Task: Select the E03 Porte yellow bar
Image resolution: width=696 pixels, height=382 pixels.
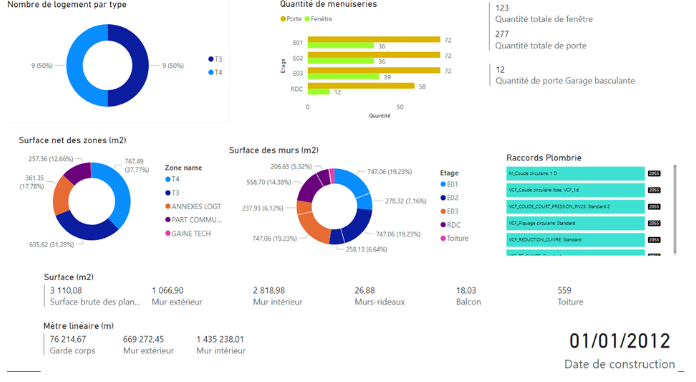Action: (374, 70)
